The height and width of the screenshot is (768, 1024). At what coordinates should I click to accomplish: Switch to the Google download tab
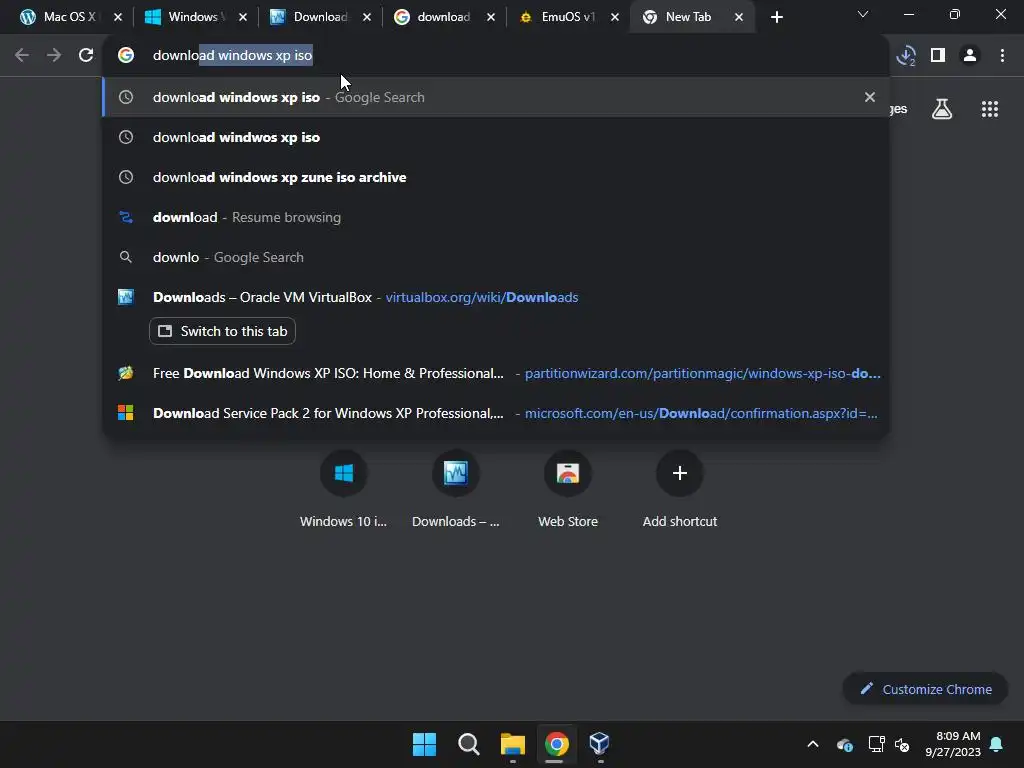click(443, 17)
